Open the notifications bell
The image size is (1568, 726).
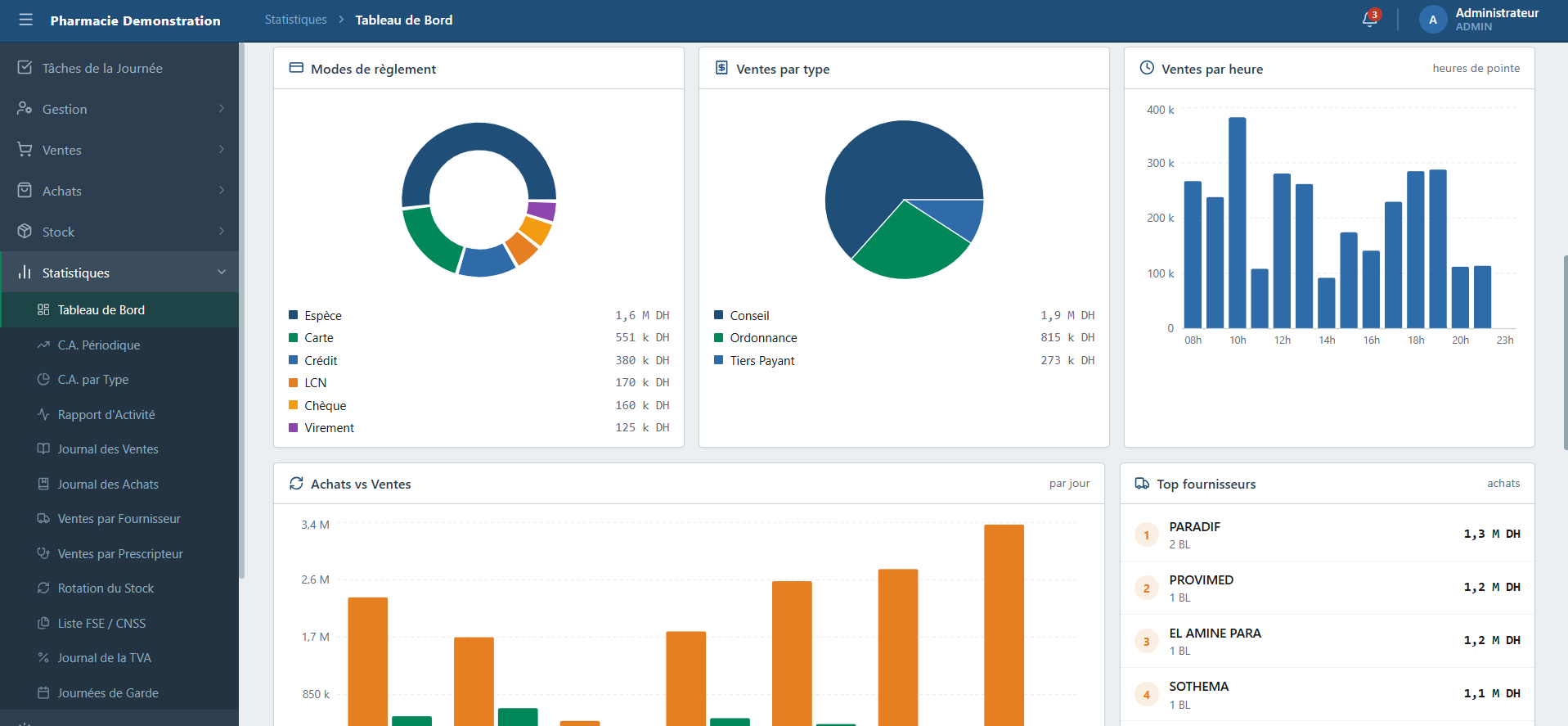[x=1370, y=19]
